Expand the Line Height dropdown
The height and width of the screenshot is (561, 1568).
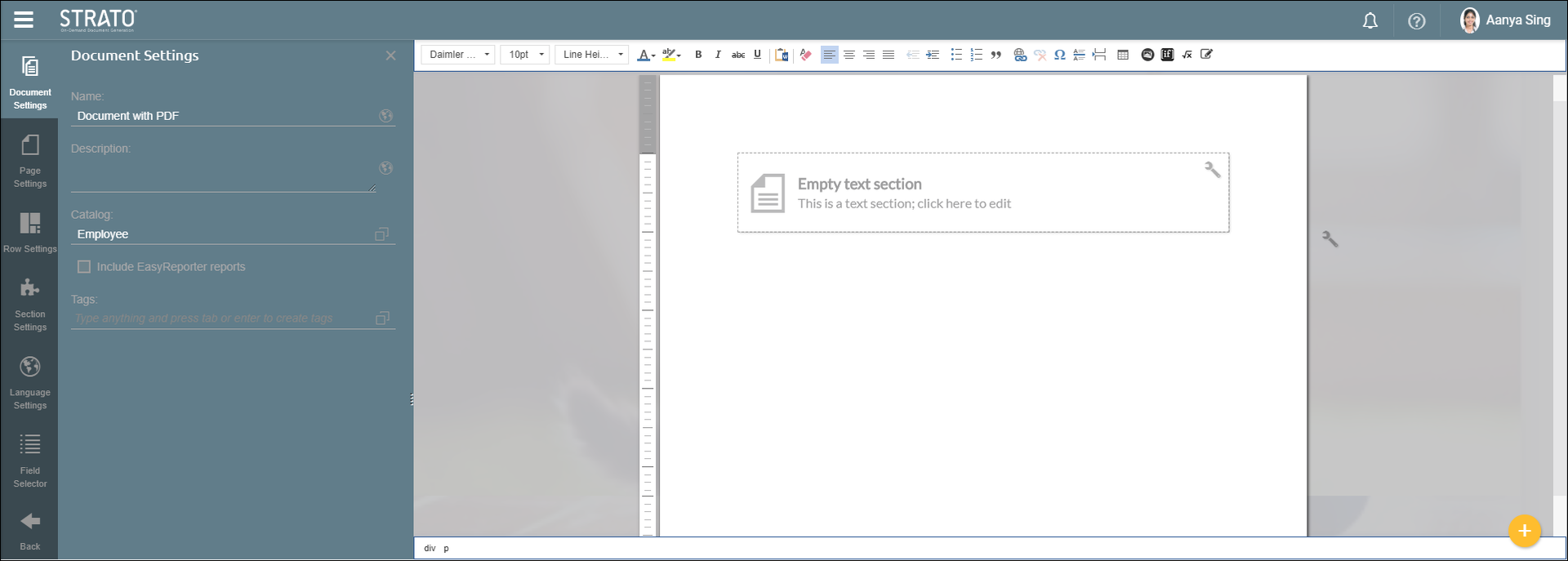pyautogui.click(x=592, y=55)
